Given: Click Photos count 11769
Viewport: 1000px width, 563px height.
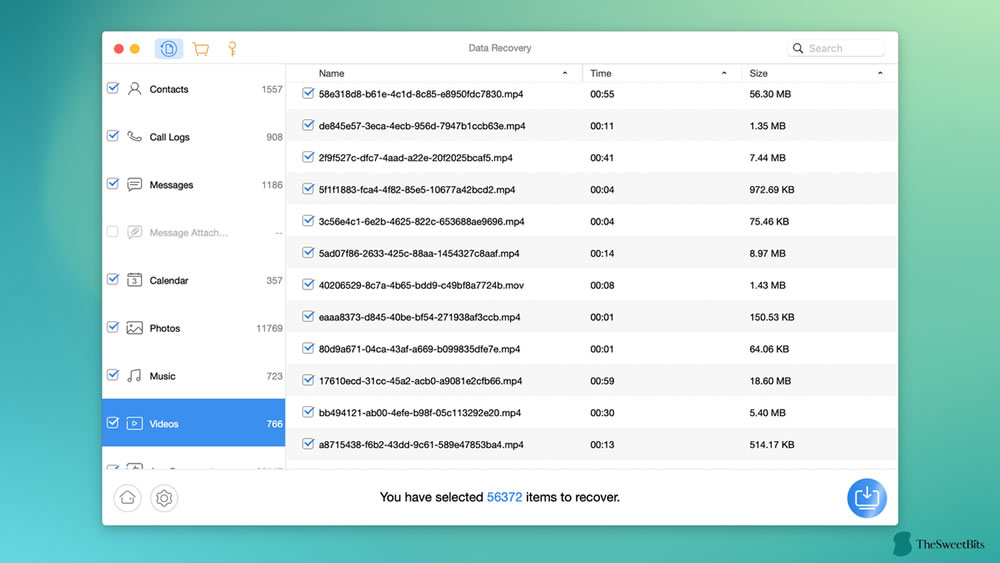Looking at the screenshot, I should click(269, 328).
